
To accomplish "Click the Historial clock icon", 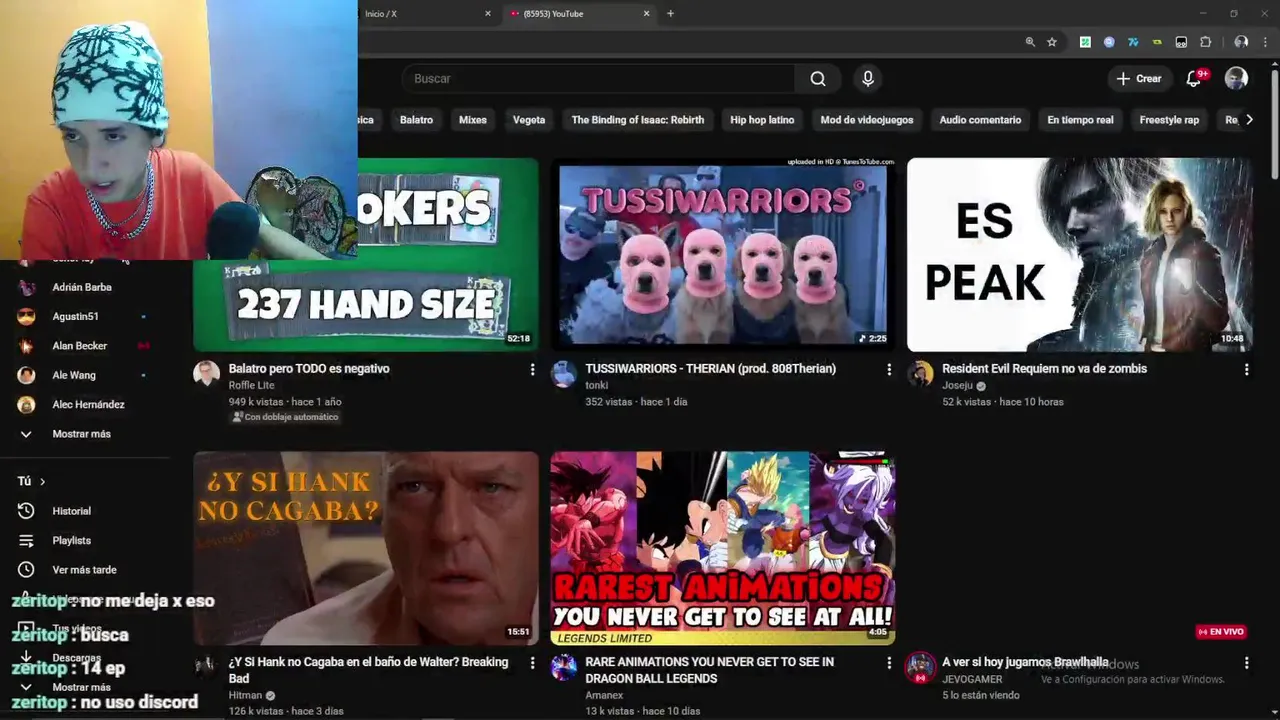I will (26, 511).
